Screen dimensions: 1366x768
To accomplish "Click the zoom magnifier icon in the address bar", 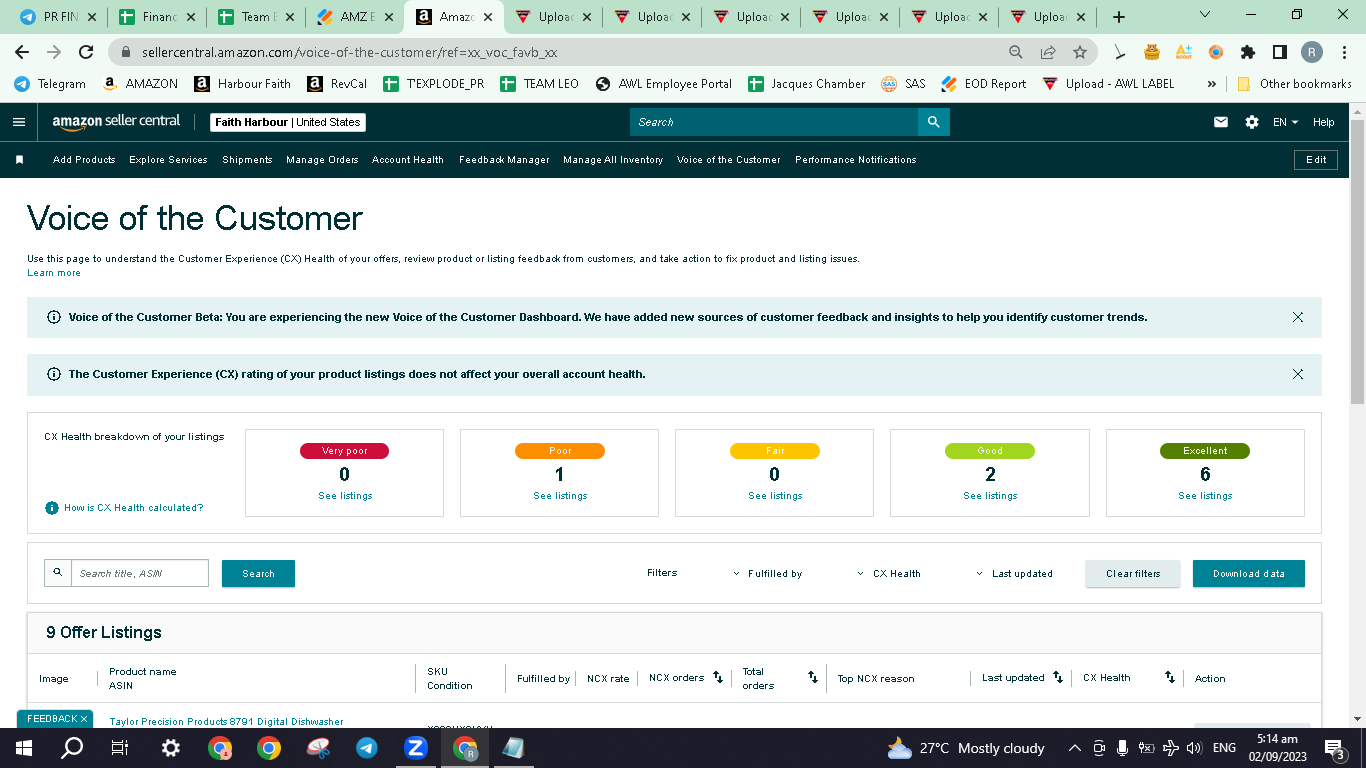I will pyautogui.click(x=1016, y=52).
